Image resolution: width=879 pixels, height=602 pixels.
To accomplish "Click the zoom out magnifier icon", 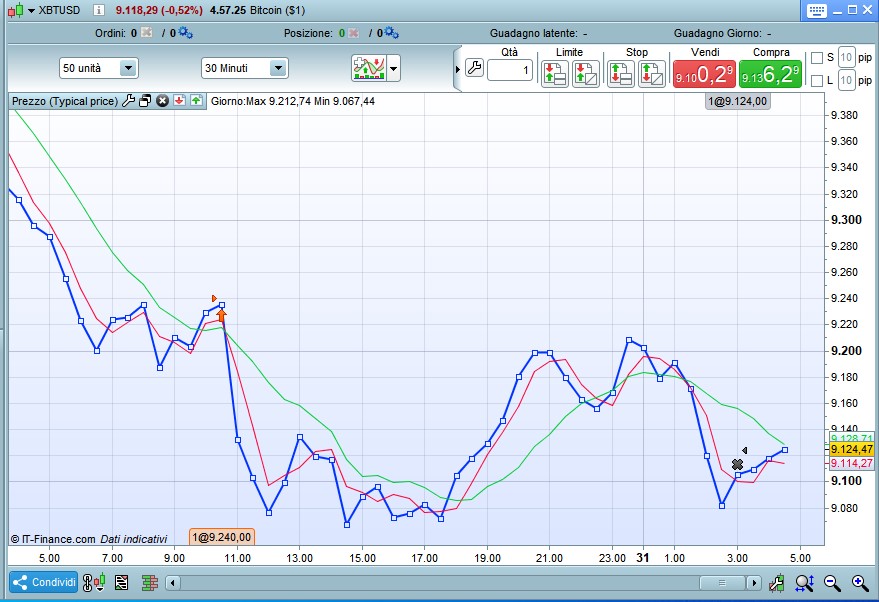I will click(832, 583).
